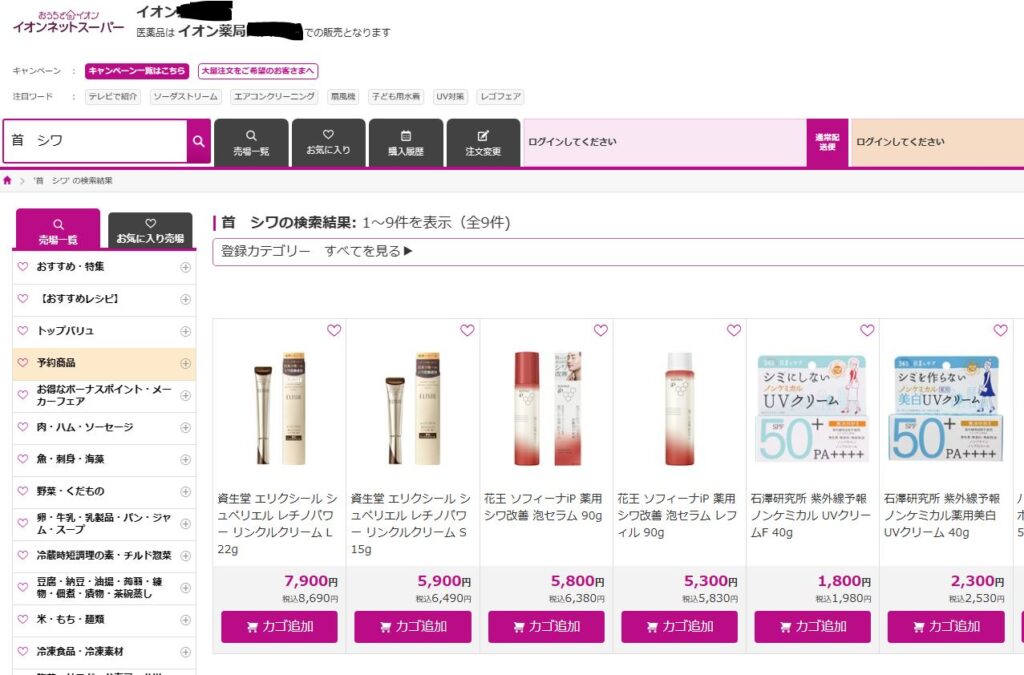Click the テレビで紹介 keyword tag
Screen dimensions: 1024x675
coord(113,97)
